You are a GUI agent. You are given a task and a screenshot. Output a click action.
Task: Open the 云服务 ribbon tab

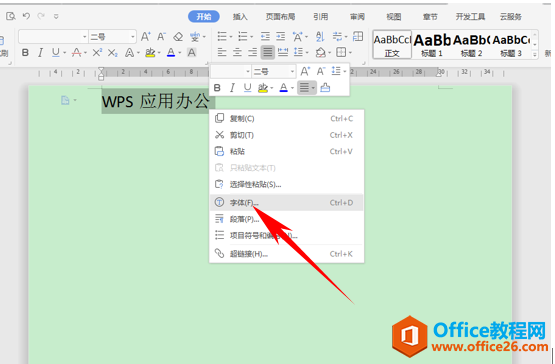point(510,17)
